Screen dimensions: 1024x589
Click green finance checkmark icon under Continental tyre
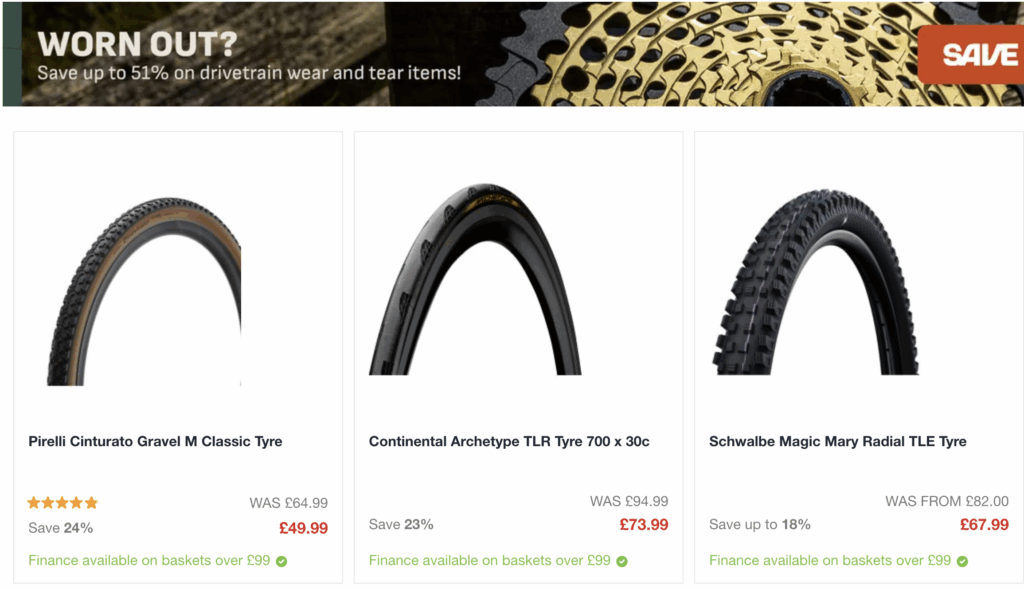point(622,561)
